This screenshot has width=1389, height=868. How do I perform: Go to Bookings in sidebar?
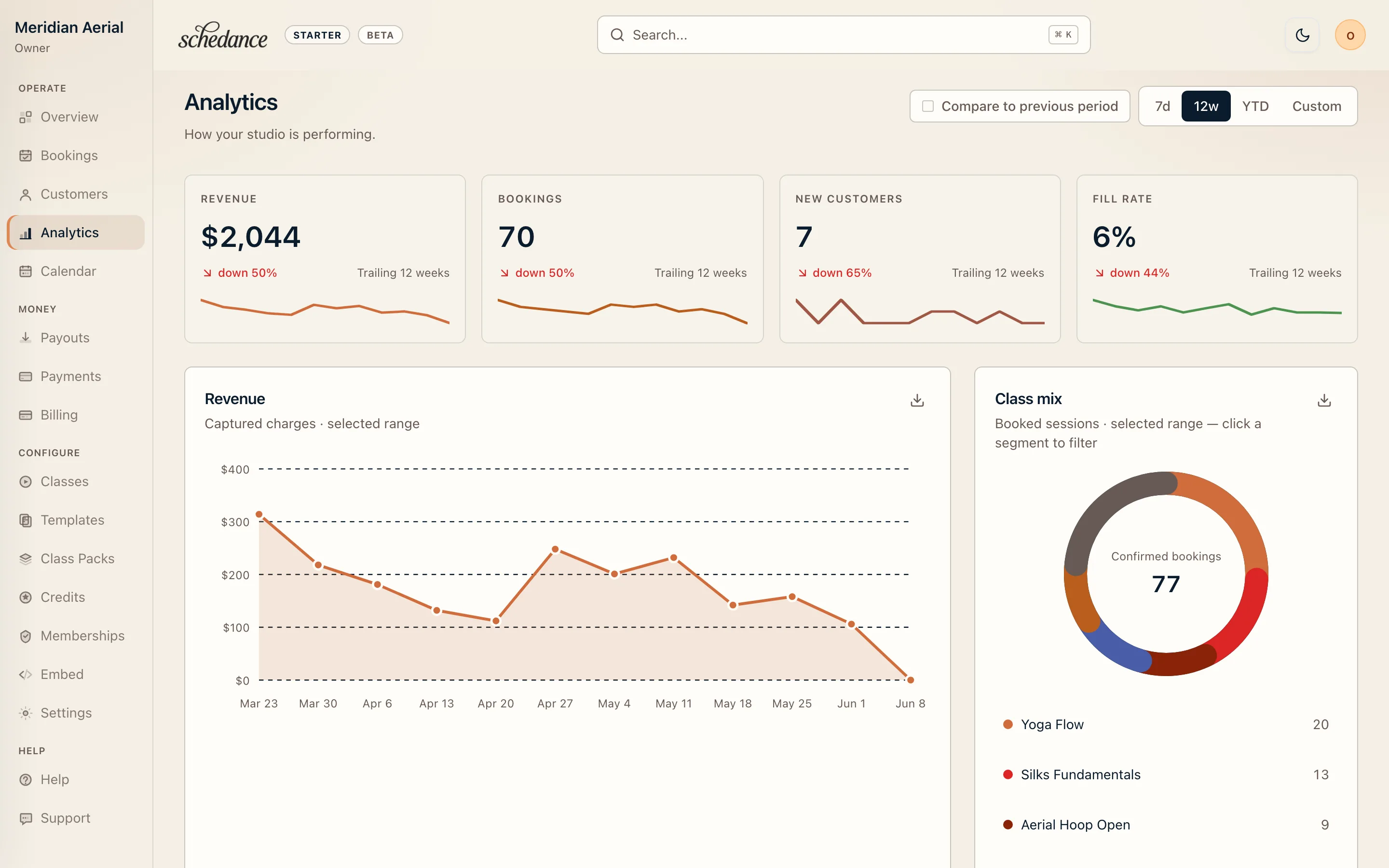point(76,156)
